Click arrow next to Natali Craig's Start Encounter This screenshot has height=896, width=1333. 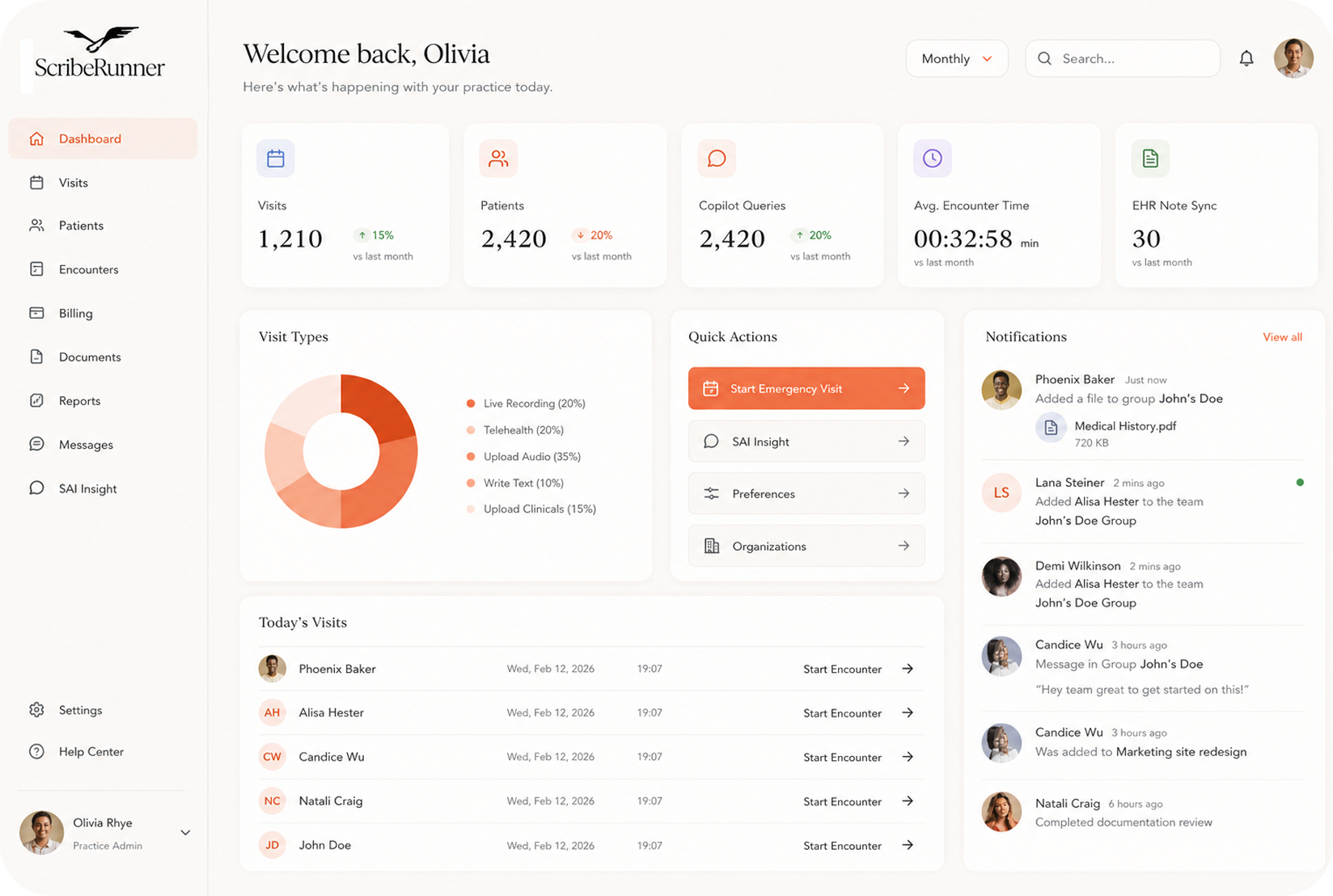coord(908,801)
